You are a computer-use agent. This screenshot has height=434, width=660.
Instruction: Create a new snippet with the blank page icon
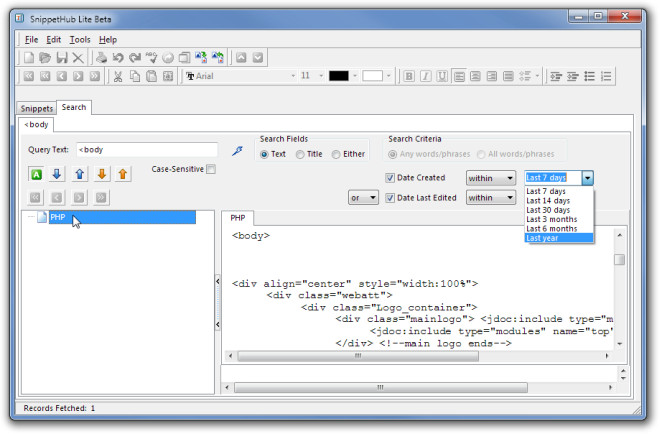tap(29, 58)
